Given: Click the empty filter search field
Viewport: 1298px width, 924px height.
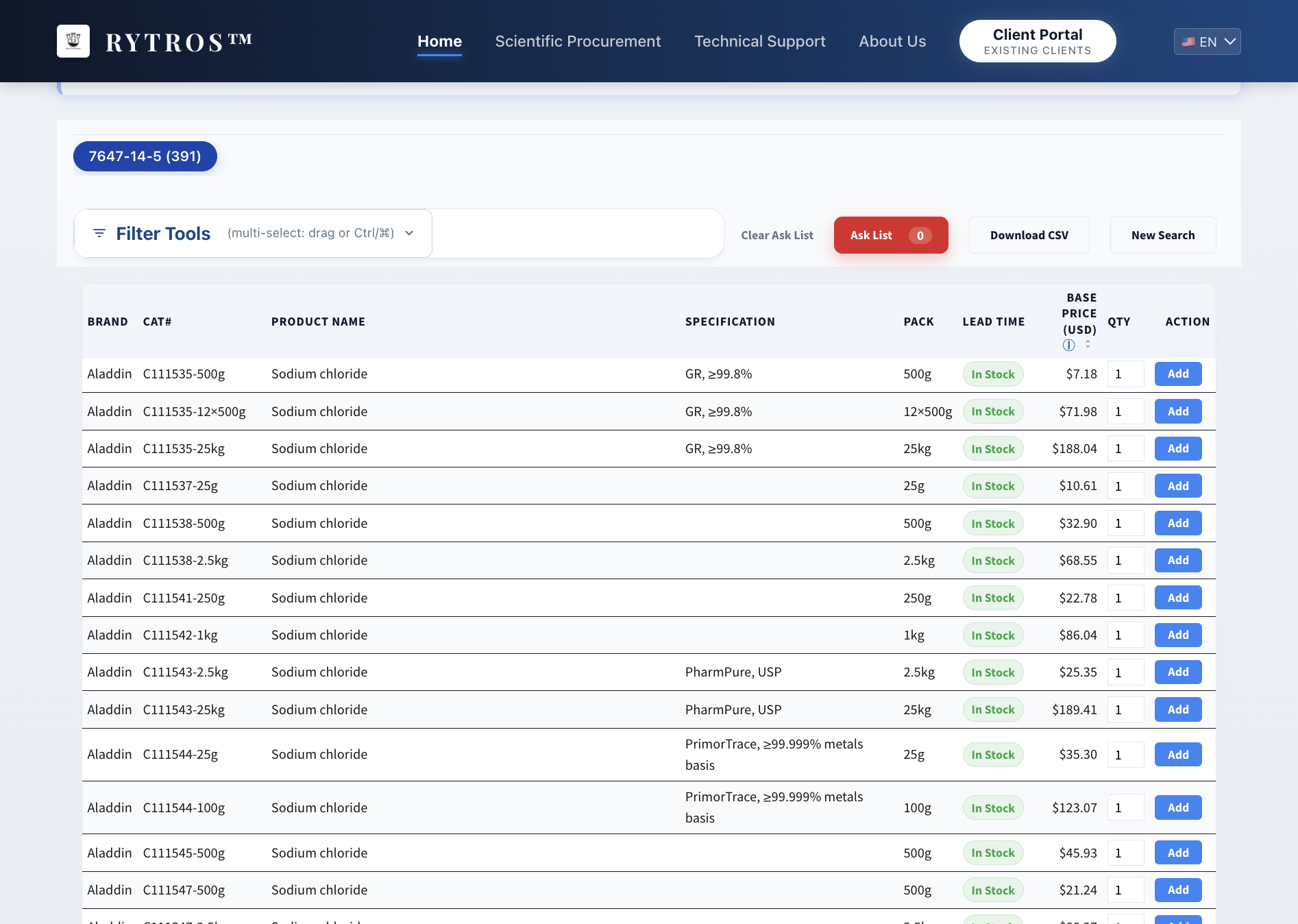Looking at the screenshot, I should click(x=577, y=233).
